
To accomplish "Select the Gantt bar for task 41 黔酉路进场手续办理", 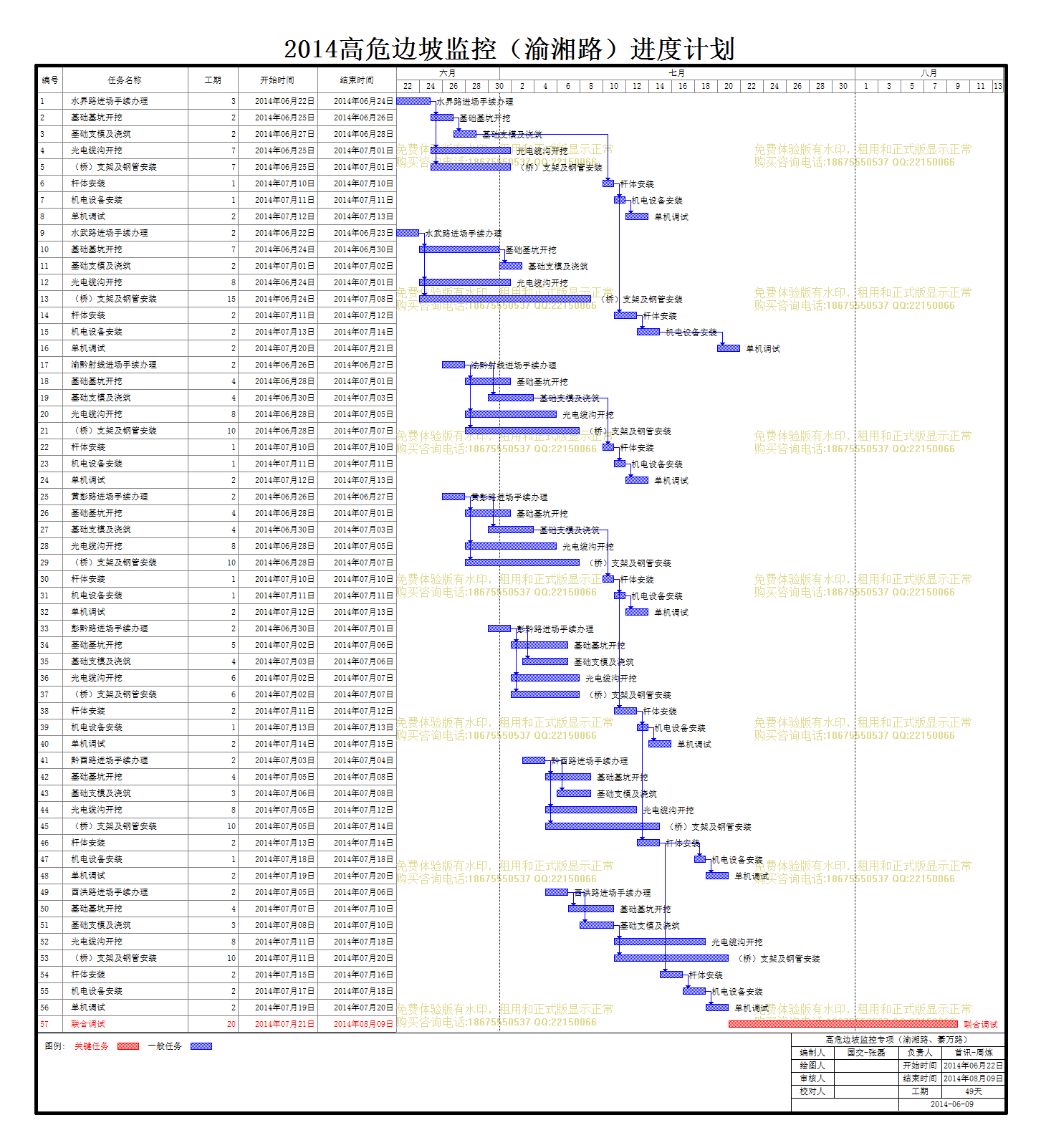I will click(x=534, y=760).
